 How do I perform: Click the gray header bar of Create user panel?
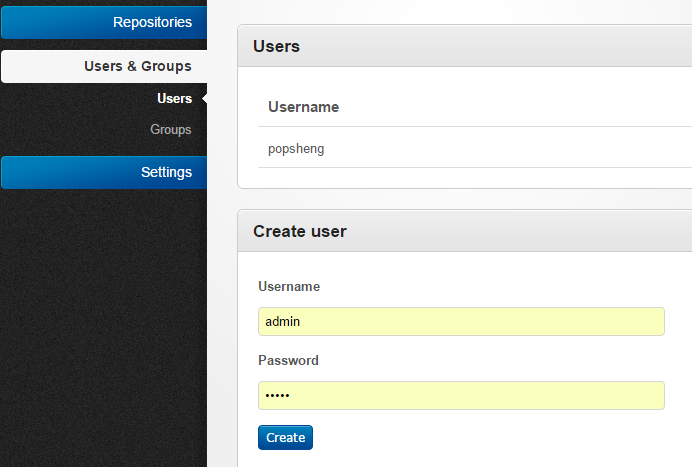[465, 231]
